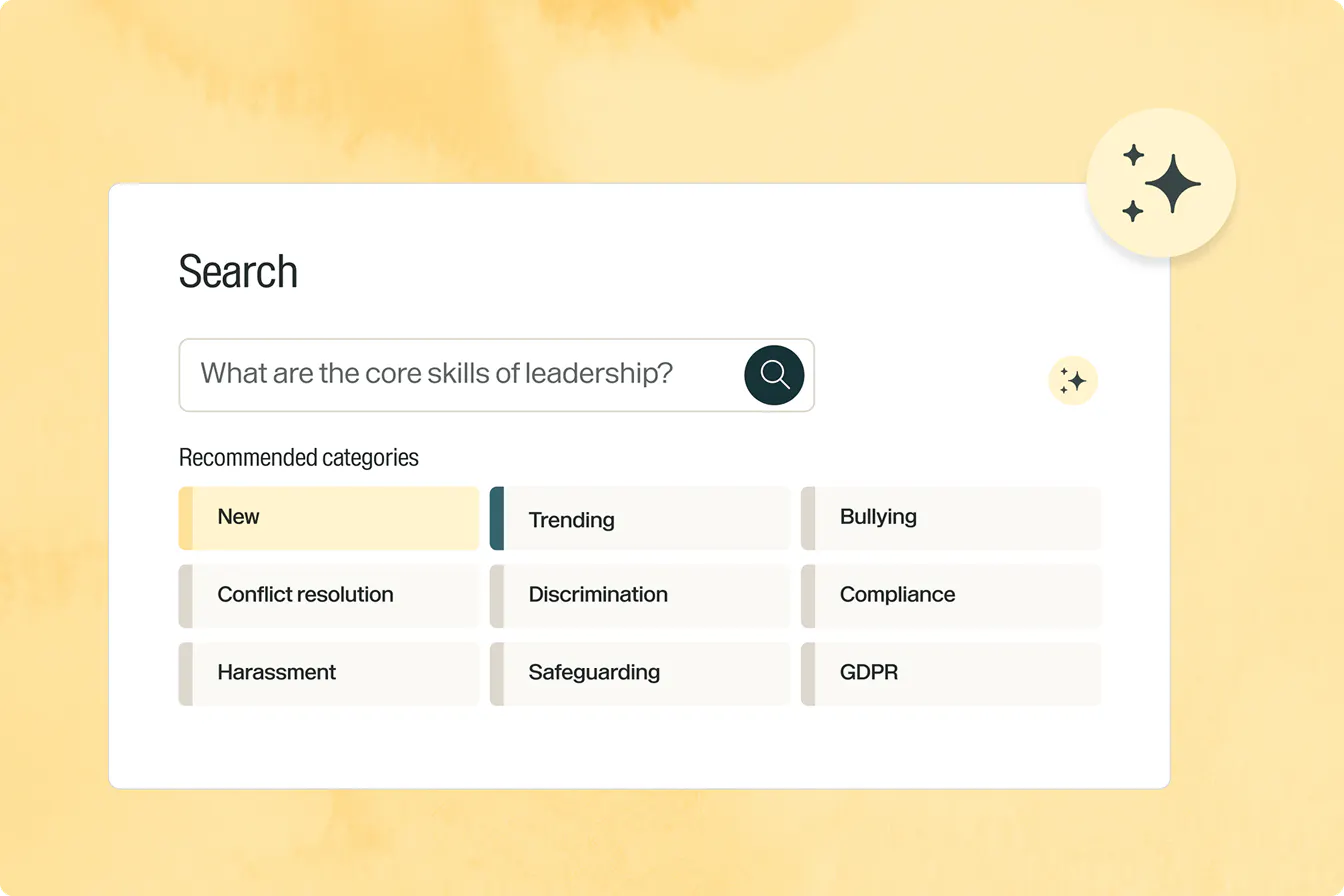Click the magnifying glass search button
Screen dimensions: 1344x896
(x=774, y=375)
